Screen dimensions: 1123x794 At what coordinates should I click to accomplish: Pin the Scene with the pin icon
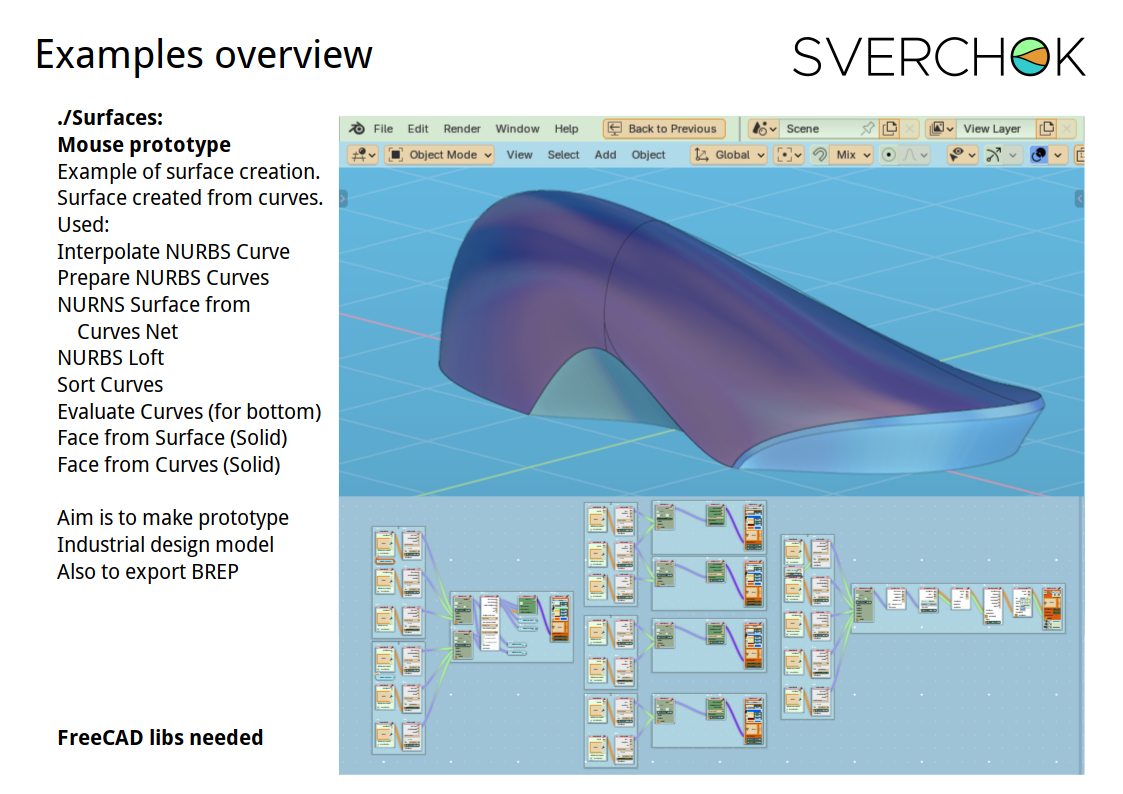click(x=867, y=129)
